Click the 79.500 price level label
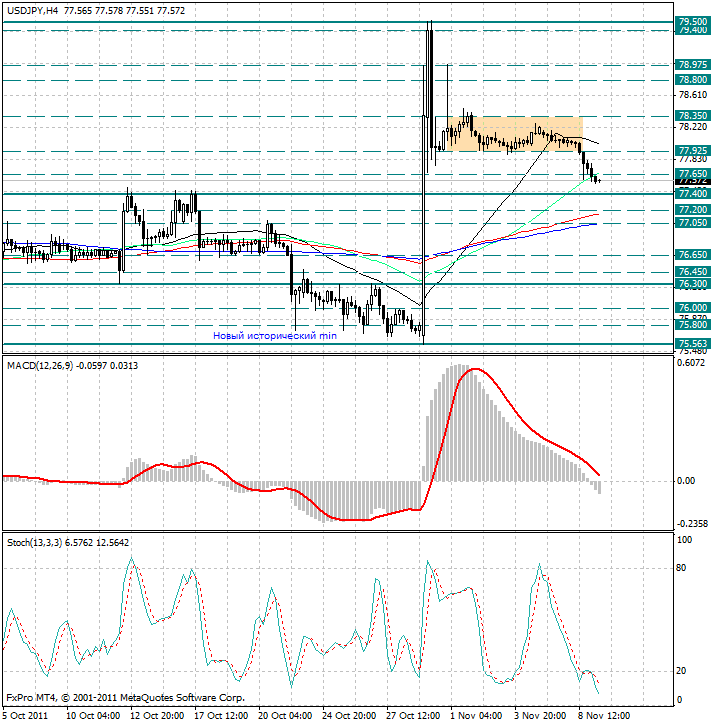Image resolution: width=711 pixels, height=723 pixels. pyautogui.click(x=693, y=21)
